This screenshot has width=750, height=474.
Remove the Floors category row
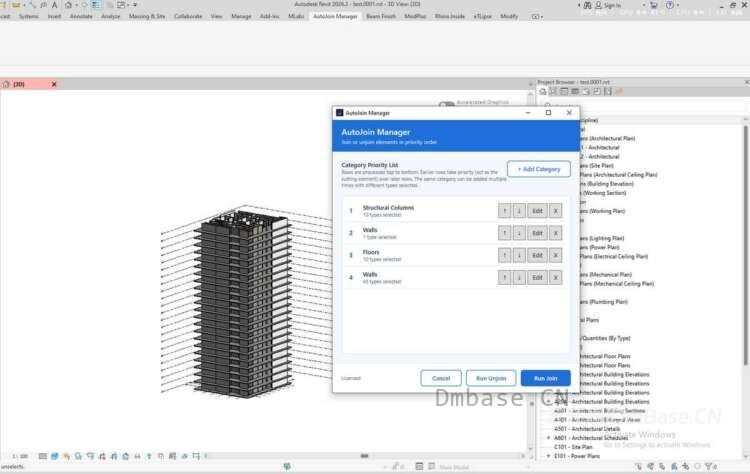[x=555, y=255]
